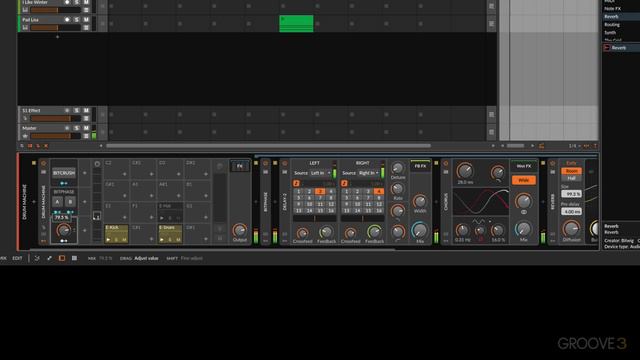Click the S1 Effect track type icon

[25, 118]
